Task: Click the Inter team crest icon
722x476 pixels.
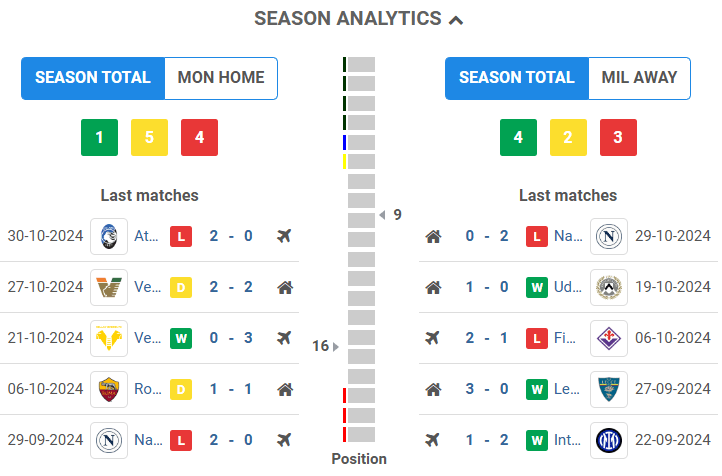Action: point(609,440)
